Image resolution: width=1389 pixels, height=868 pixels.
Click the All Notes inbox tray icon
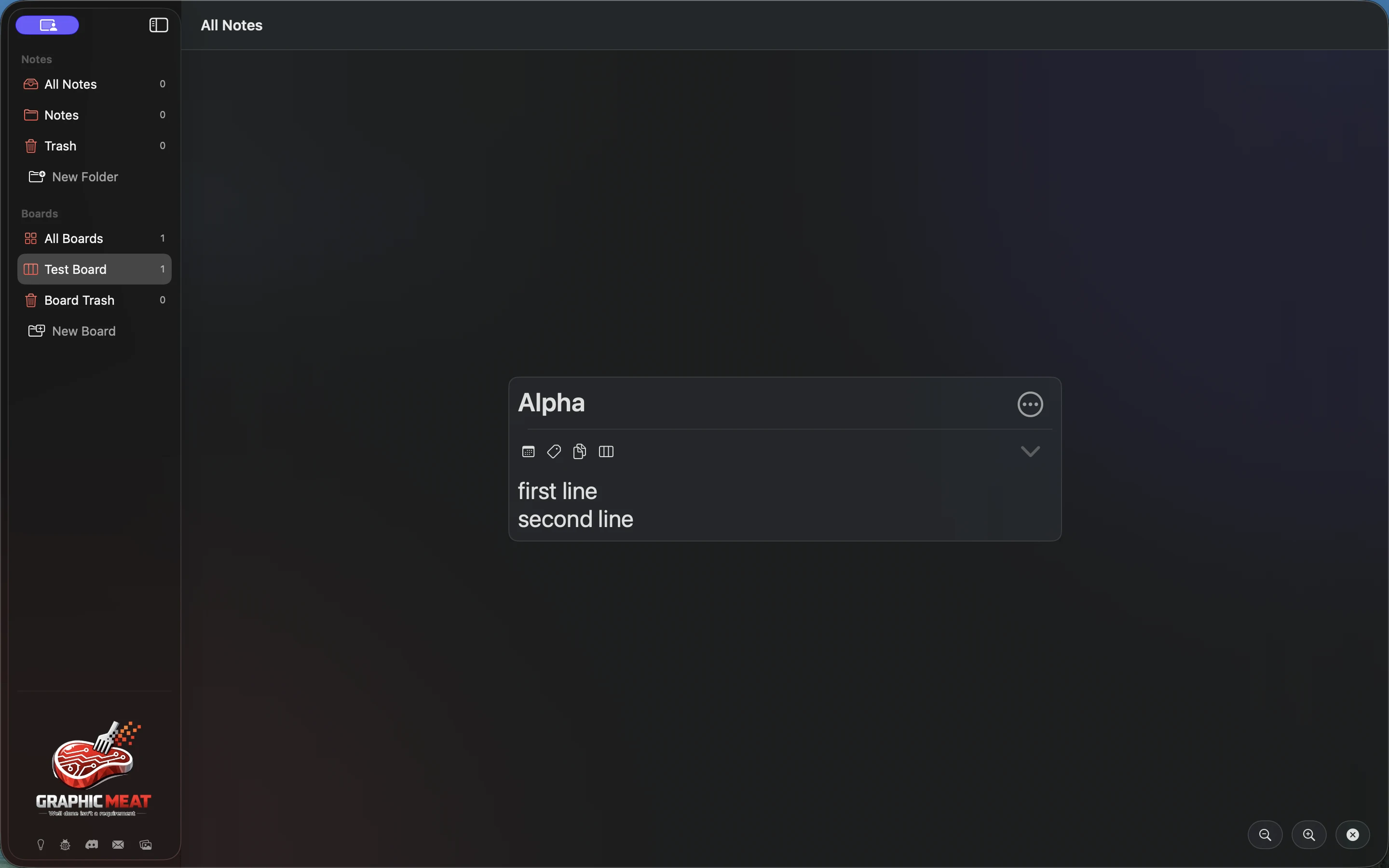(x=31, y=84)
